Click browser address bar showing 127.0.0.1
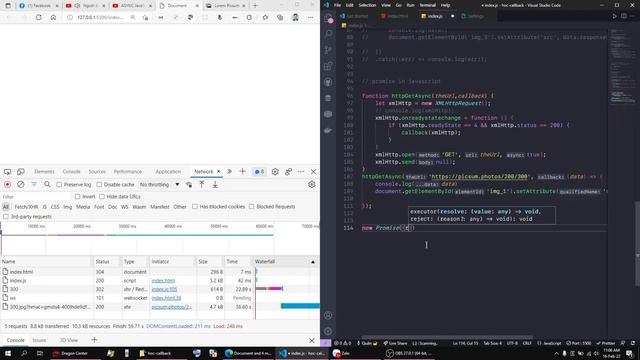640x360 pixels. tap(100, 18)
